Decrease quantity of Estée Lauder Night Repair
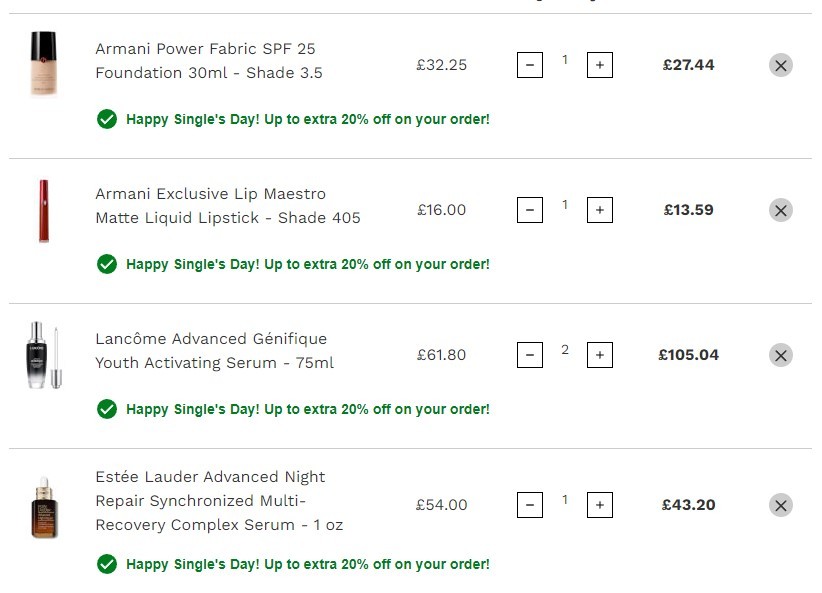The height and width of the screenshot is (593, 822). pos(529,505)
